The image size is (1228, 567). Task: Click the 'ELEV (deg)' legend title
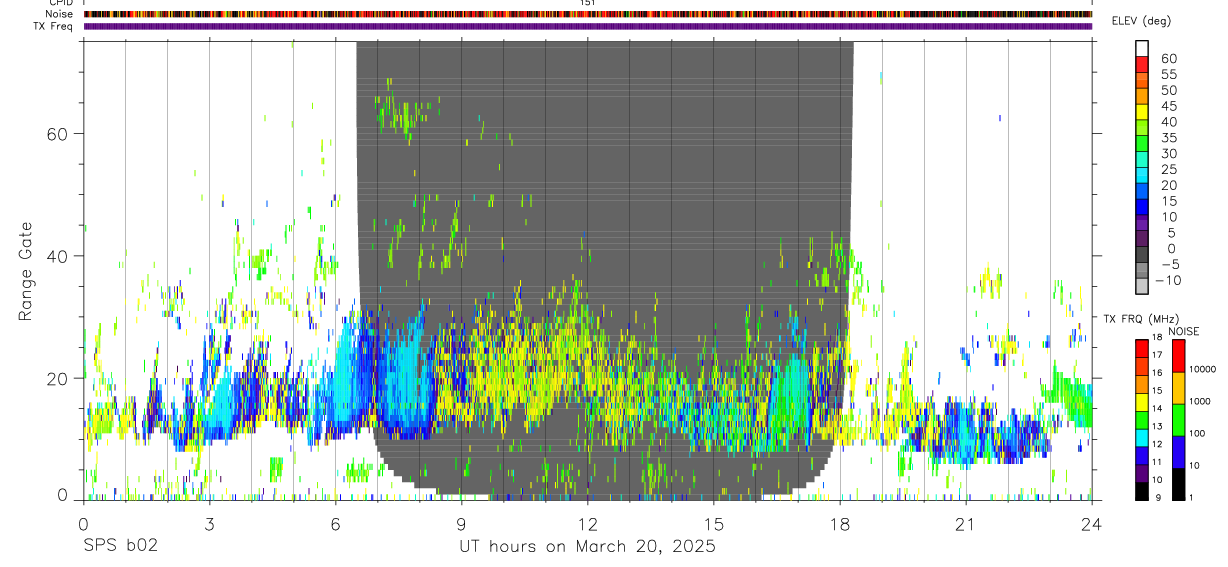click(1141, 21)
